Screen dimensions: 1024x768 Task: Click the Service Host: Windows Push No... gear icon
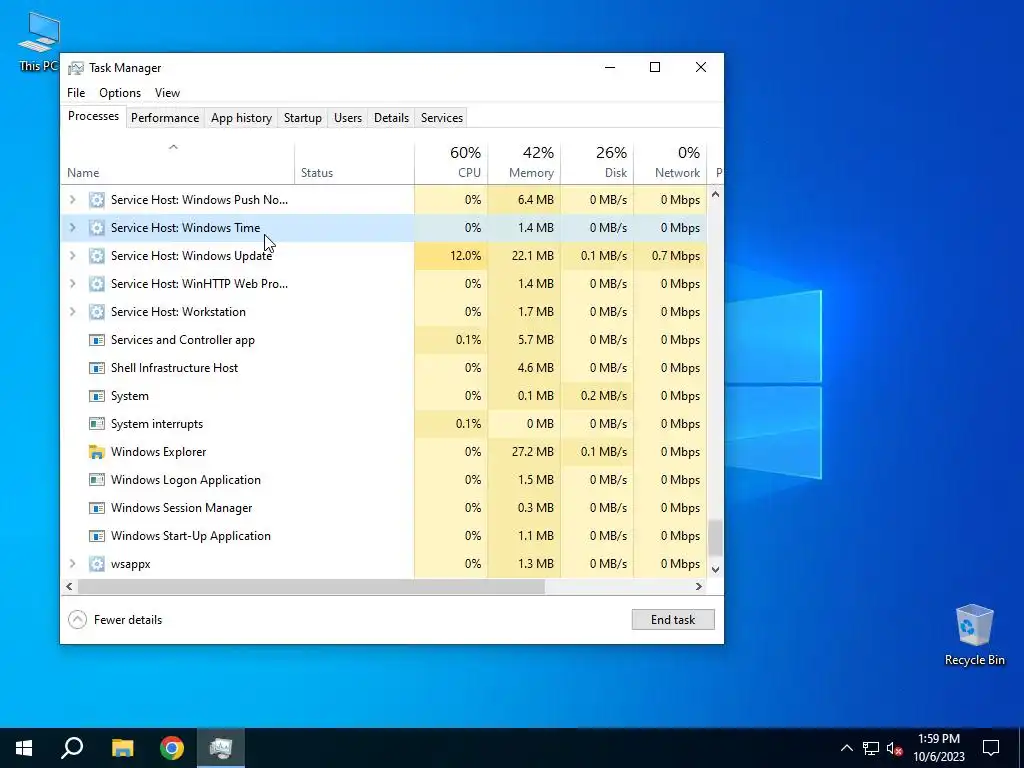[x=97, y=200]
